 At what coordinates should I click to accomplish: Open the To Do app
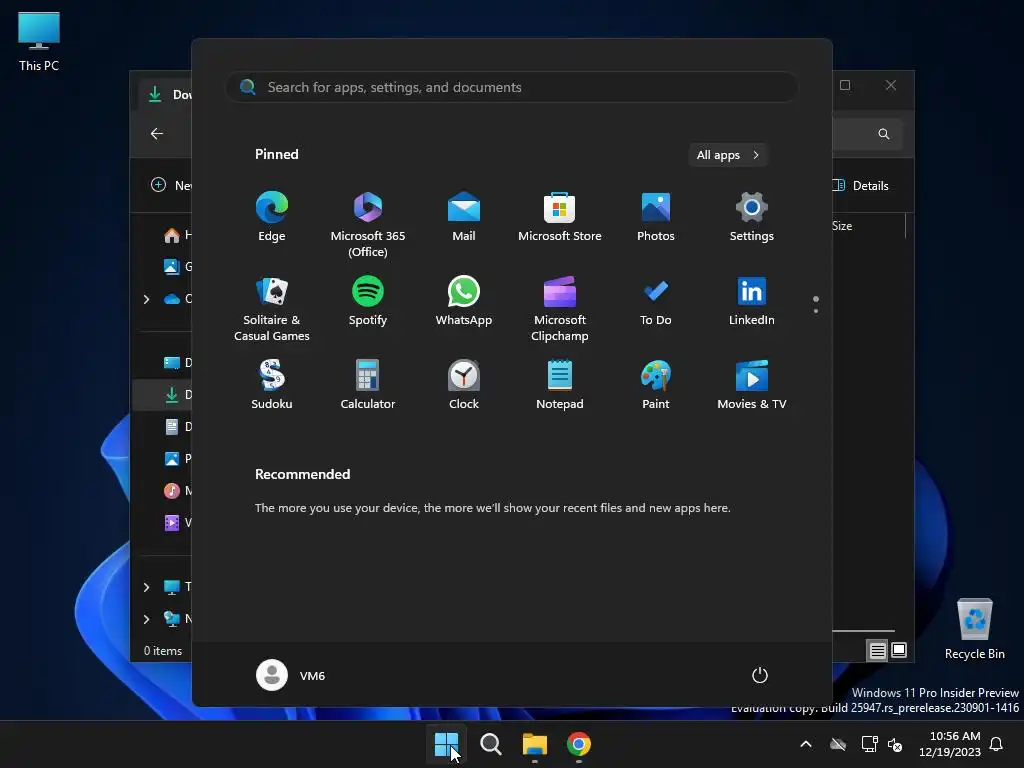point(656,300)
